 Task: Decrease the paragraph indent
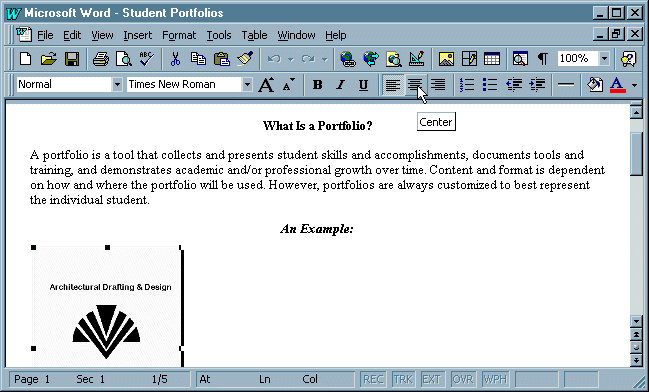514,85
